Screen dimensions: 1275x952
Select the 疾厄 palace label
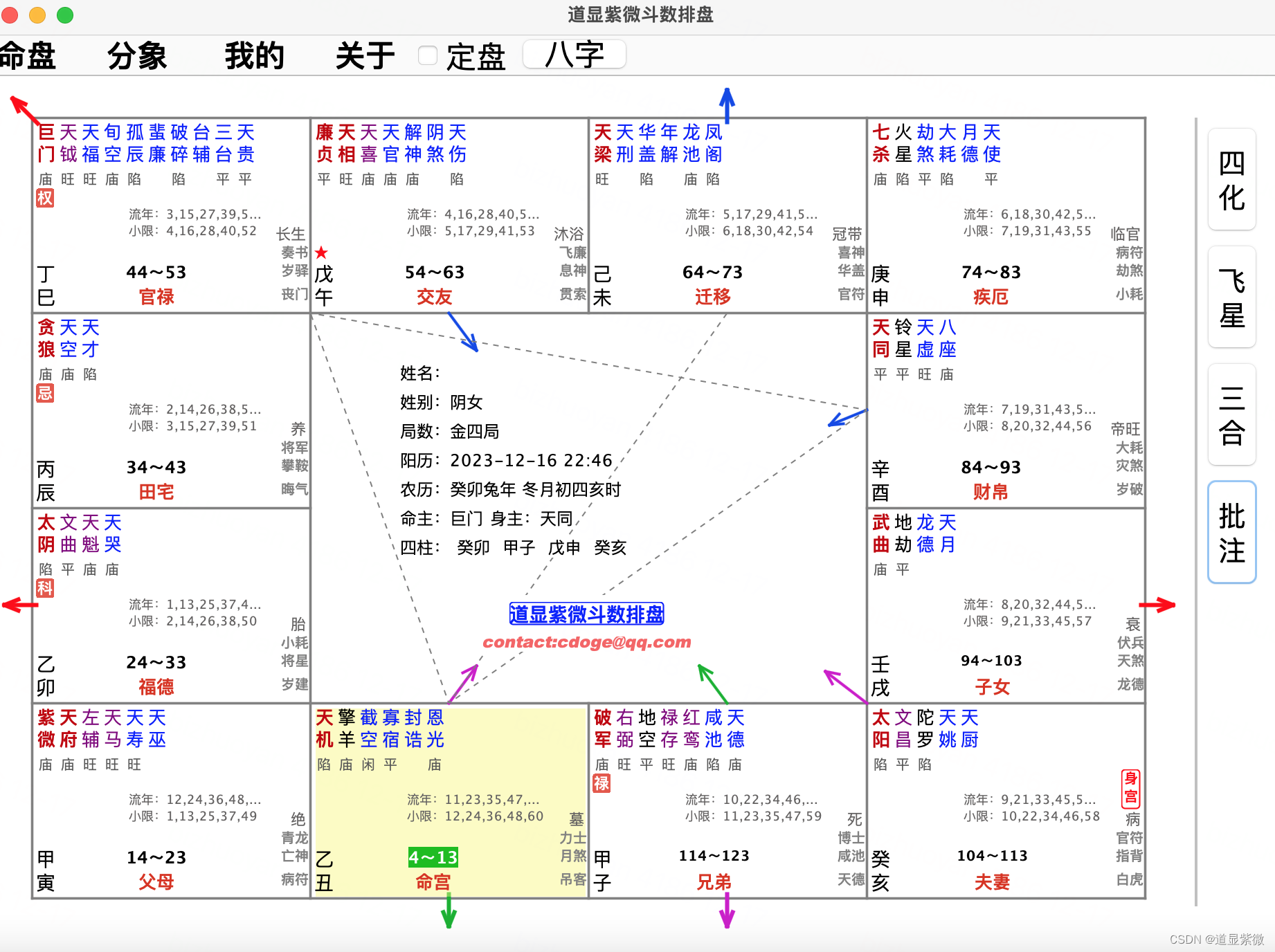tap(991, 297)
